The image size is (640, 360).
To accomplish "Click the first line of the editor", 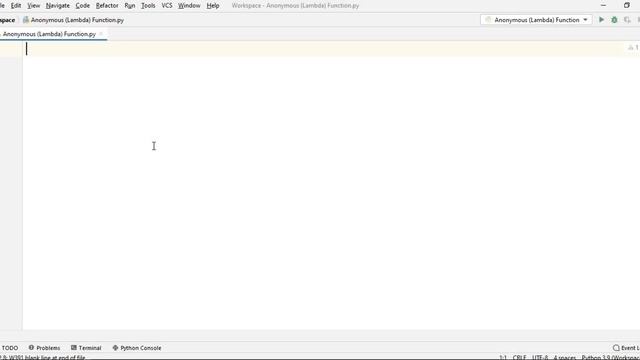I will point(322,49).
